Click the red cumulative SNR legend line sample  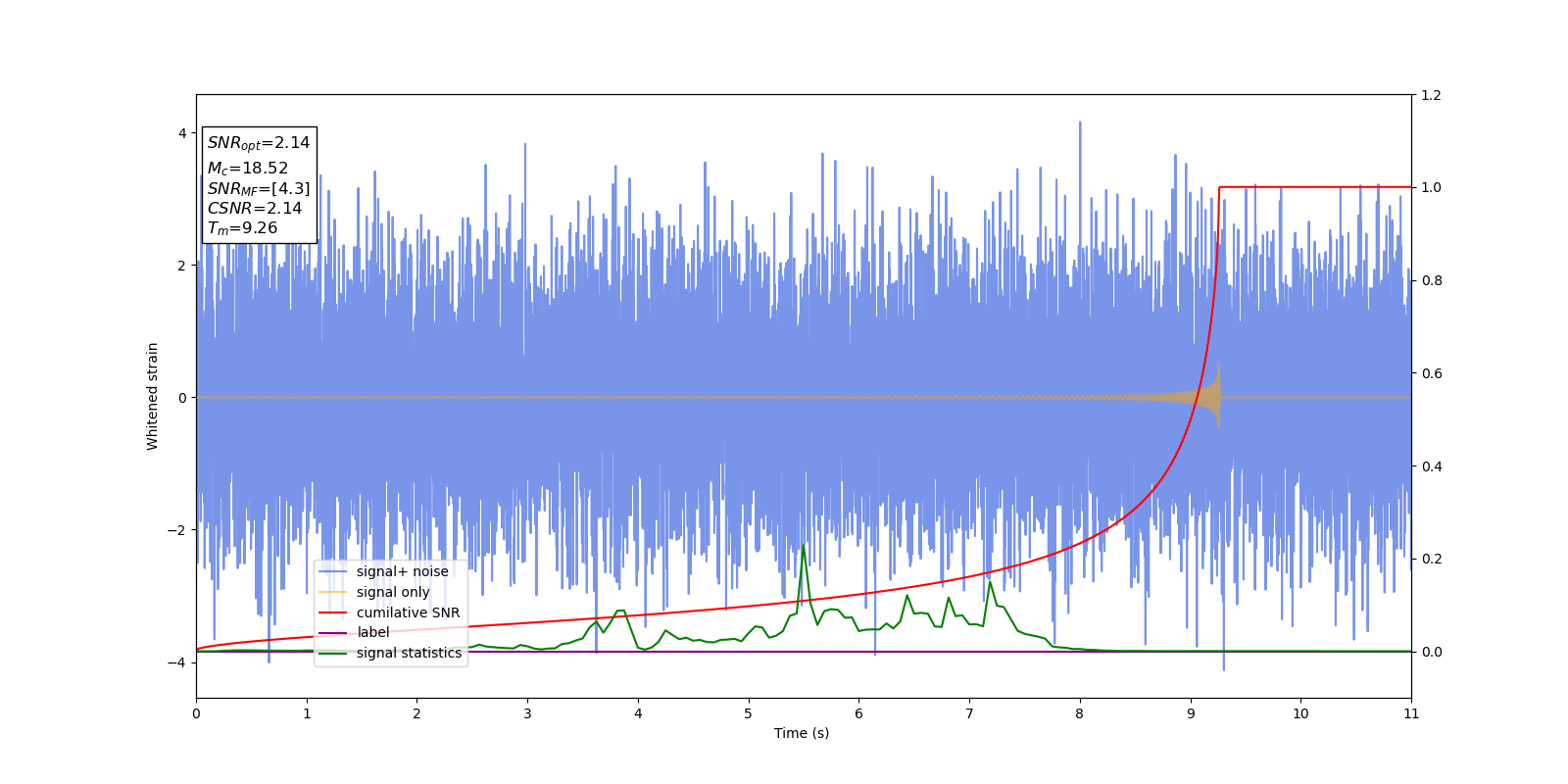pyautogui.click(x=333, y=612)
